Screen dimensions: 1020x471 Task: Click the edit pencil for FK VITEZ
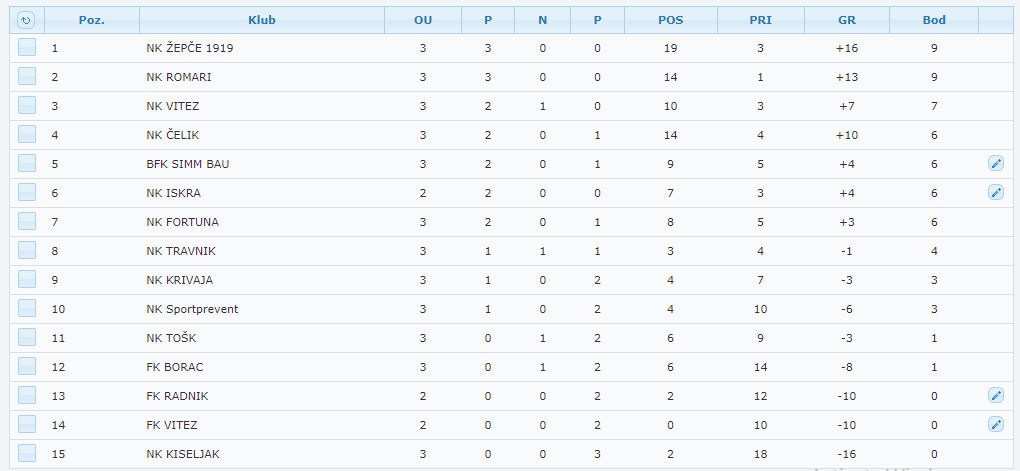pyautogui.click(x=995, y=424)
